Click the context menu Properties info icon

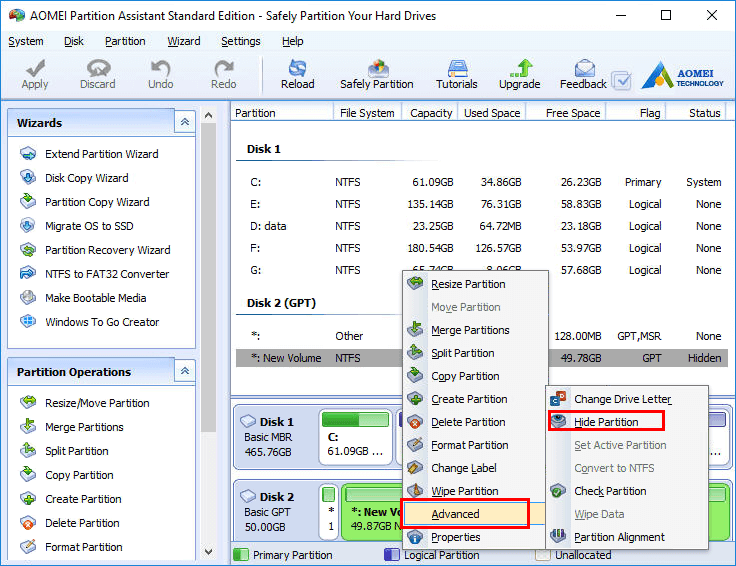(x=415, y=536)
